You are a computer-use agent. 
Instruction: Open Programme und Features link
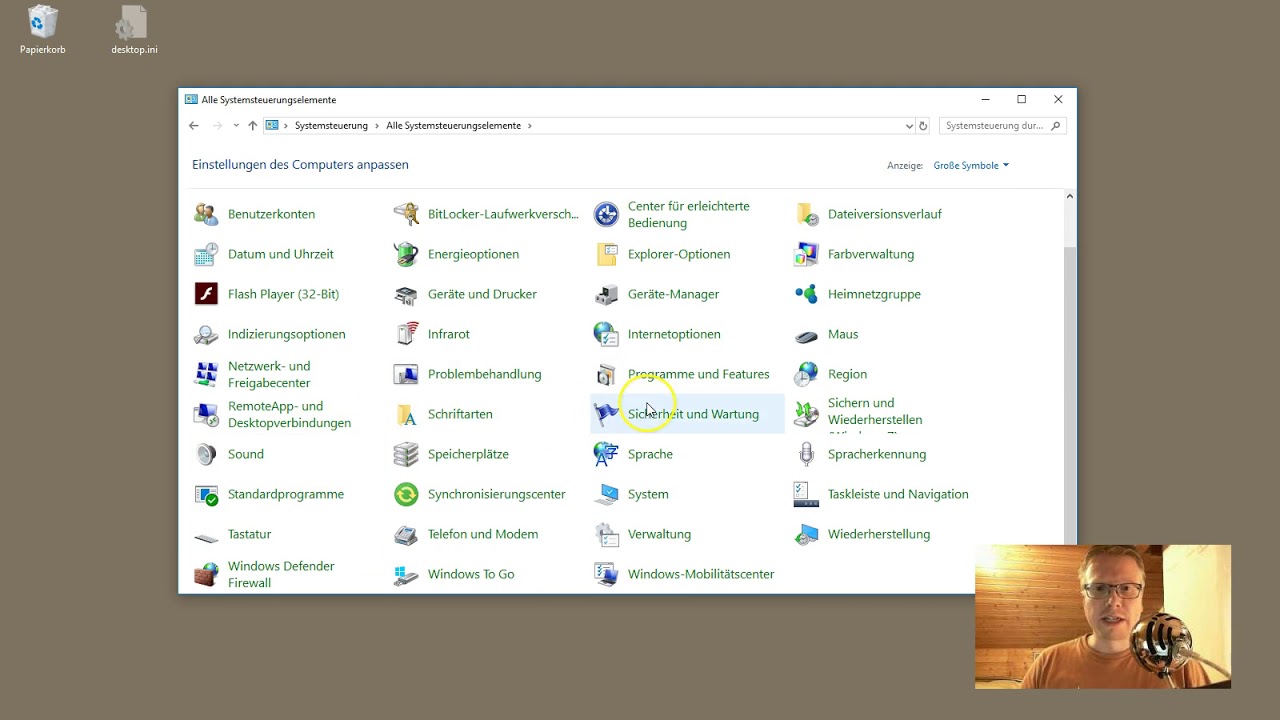pos(699,374)
